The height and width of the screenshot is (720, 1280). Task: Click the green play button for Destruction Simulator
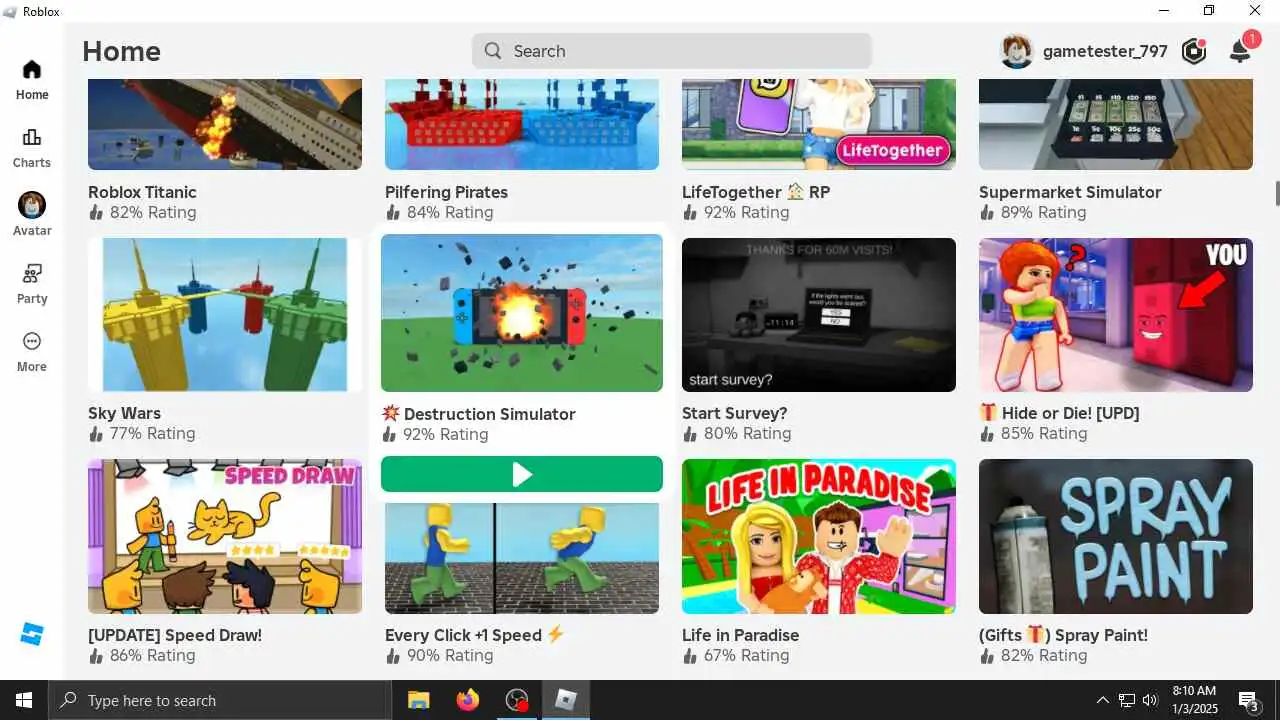522,474
